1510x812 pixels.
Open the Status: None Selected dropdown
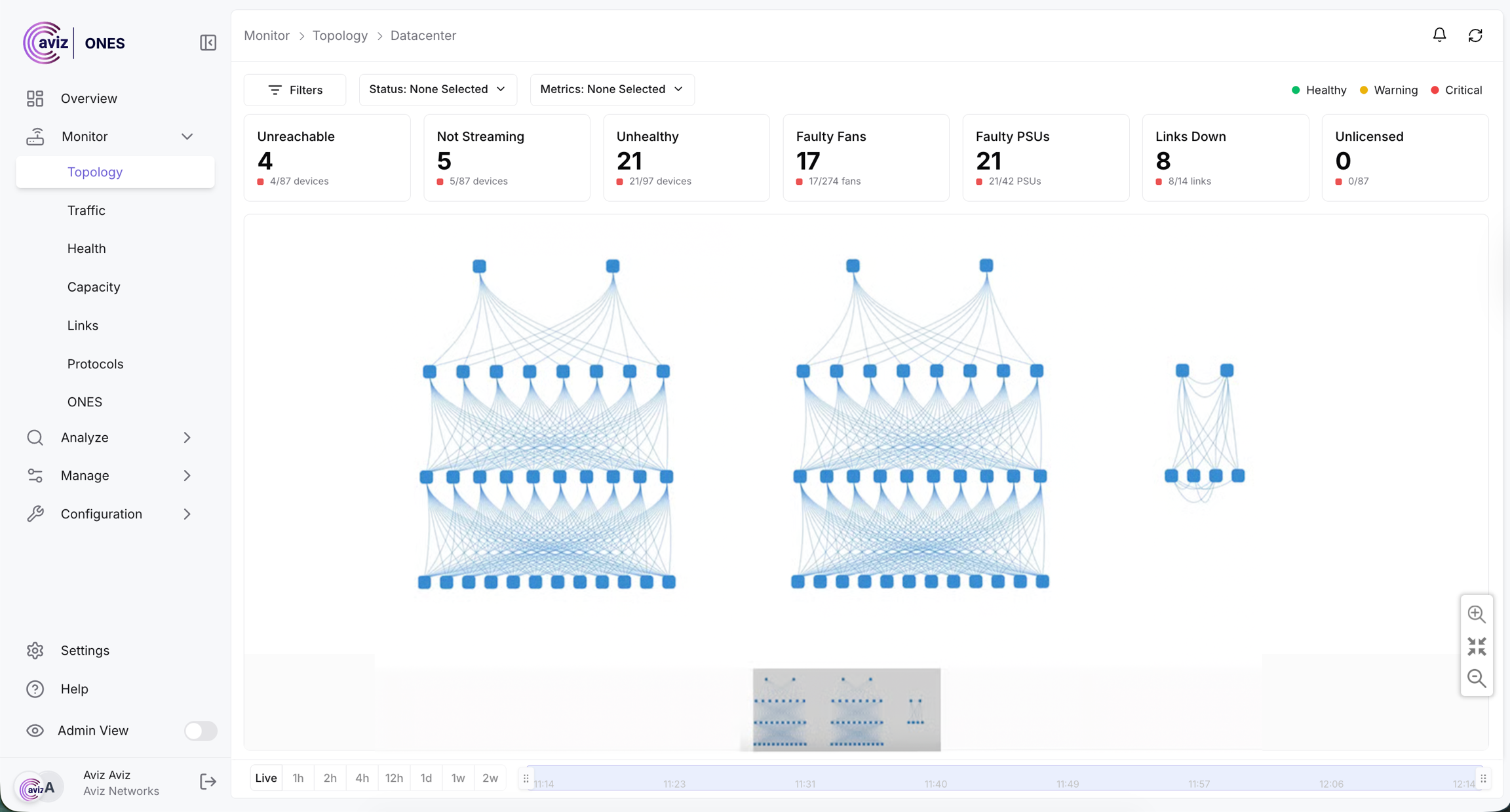437,89
